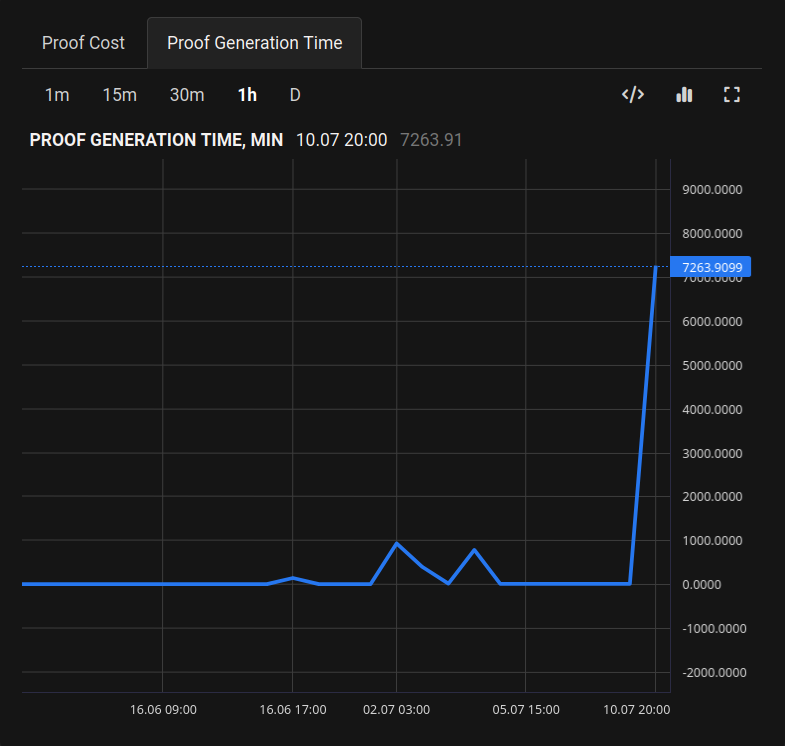Select the 10.07 20:00 time marker

point(636,710)
